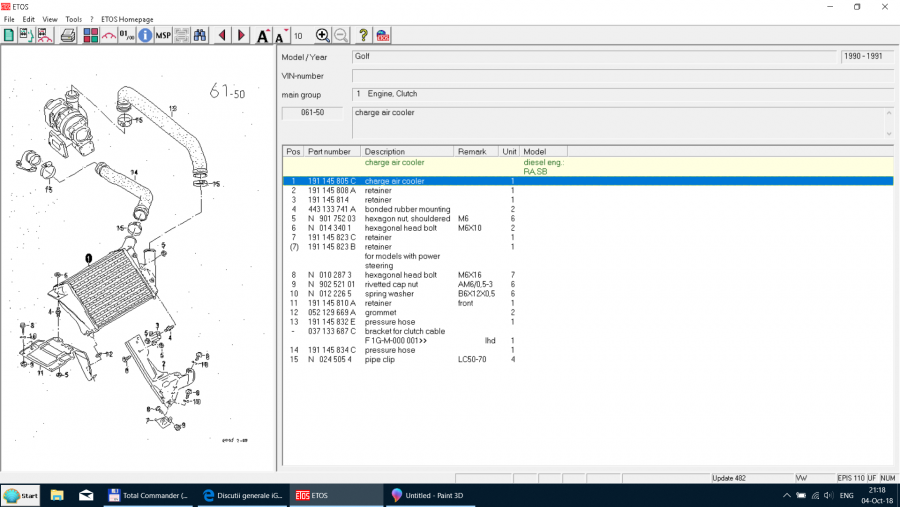This screenshot has height=507, width=900.
Task: Select the bonded rubber mounting row
Action: 407,209
